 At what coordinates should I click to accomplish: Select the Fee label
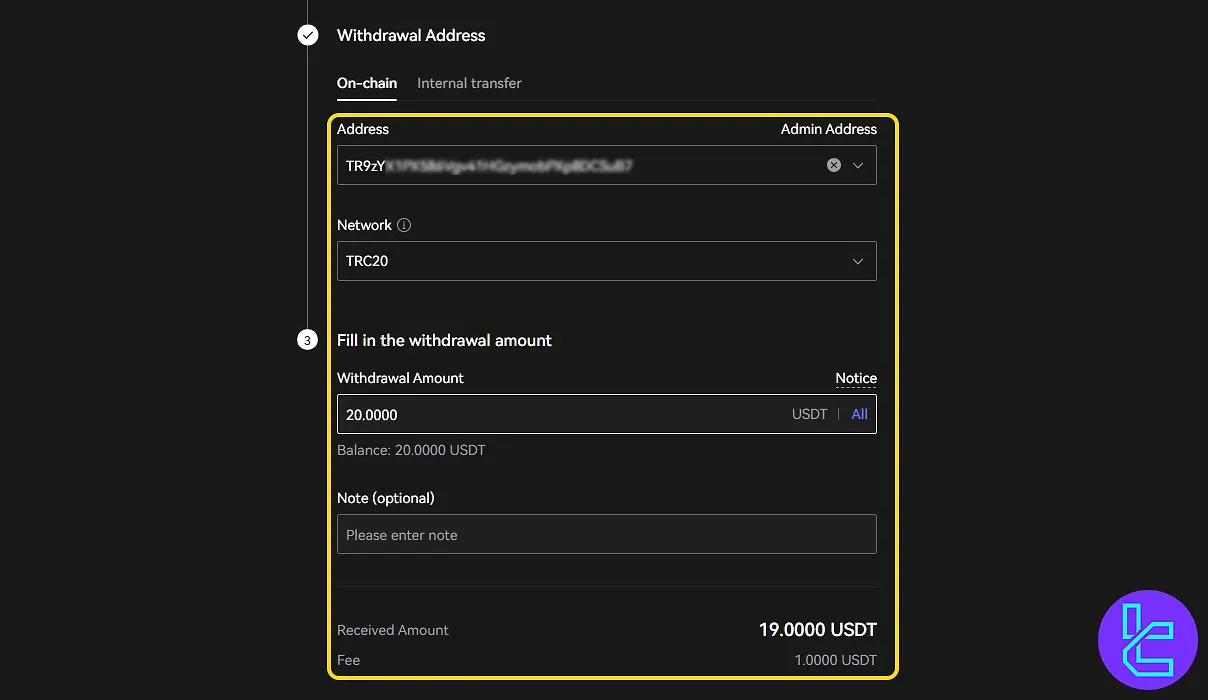348,660
